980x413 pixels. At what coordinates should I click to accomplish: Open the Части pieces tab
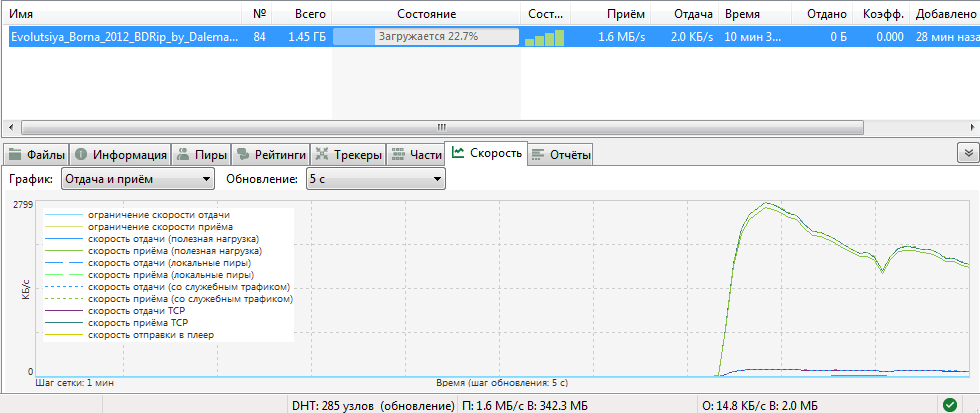(x=415, y=154)
